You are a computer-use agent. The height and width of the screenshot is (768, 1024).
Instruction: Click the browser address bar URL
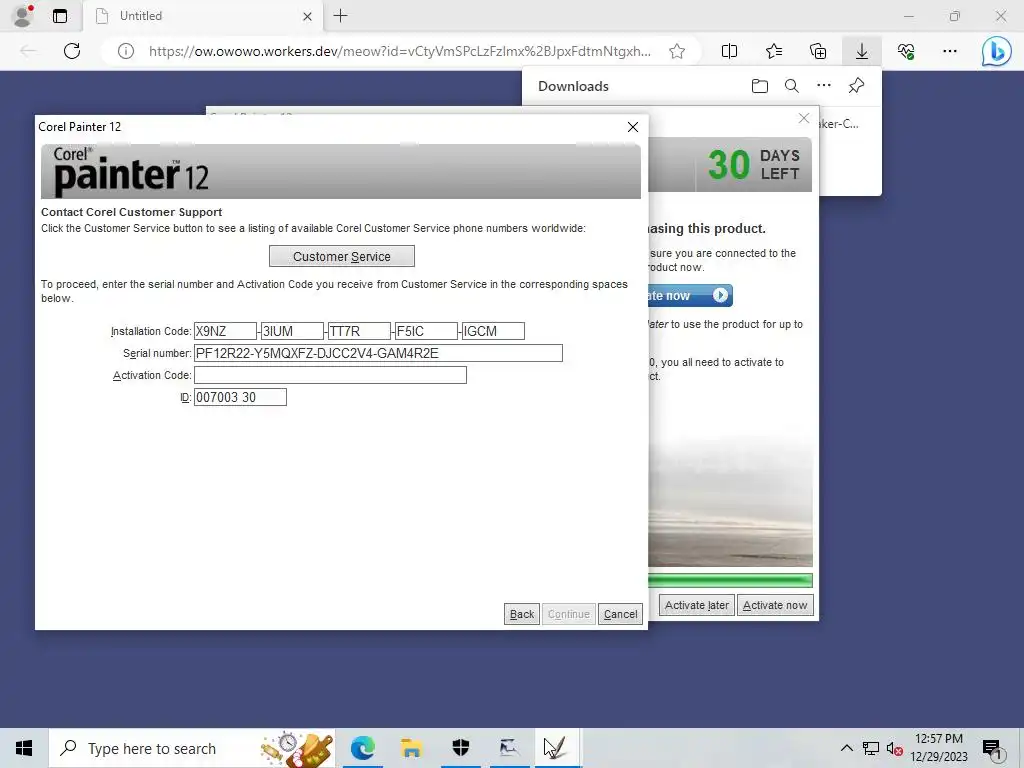(x=400, y=51)
